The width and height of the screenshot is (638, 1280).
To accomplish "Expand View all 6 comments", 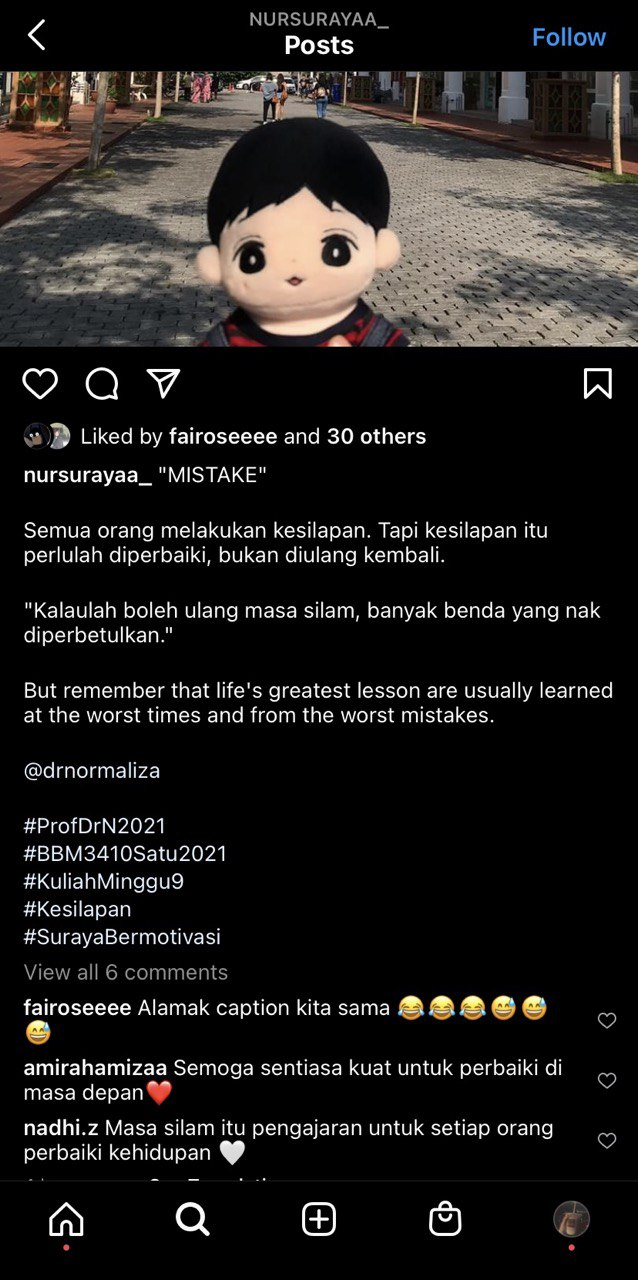I will [126, 972].
